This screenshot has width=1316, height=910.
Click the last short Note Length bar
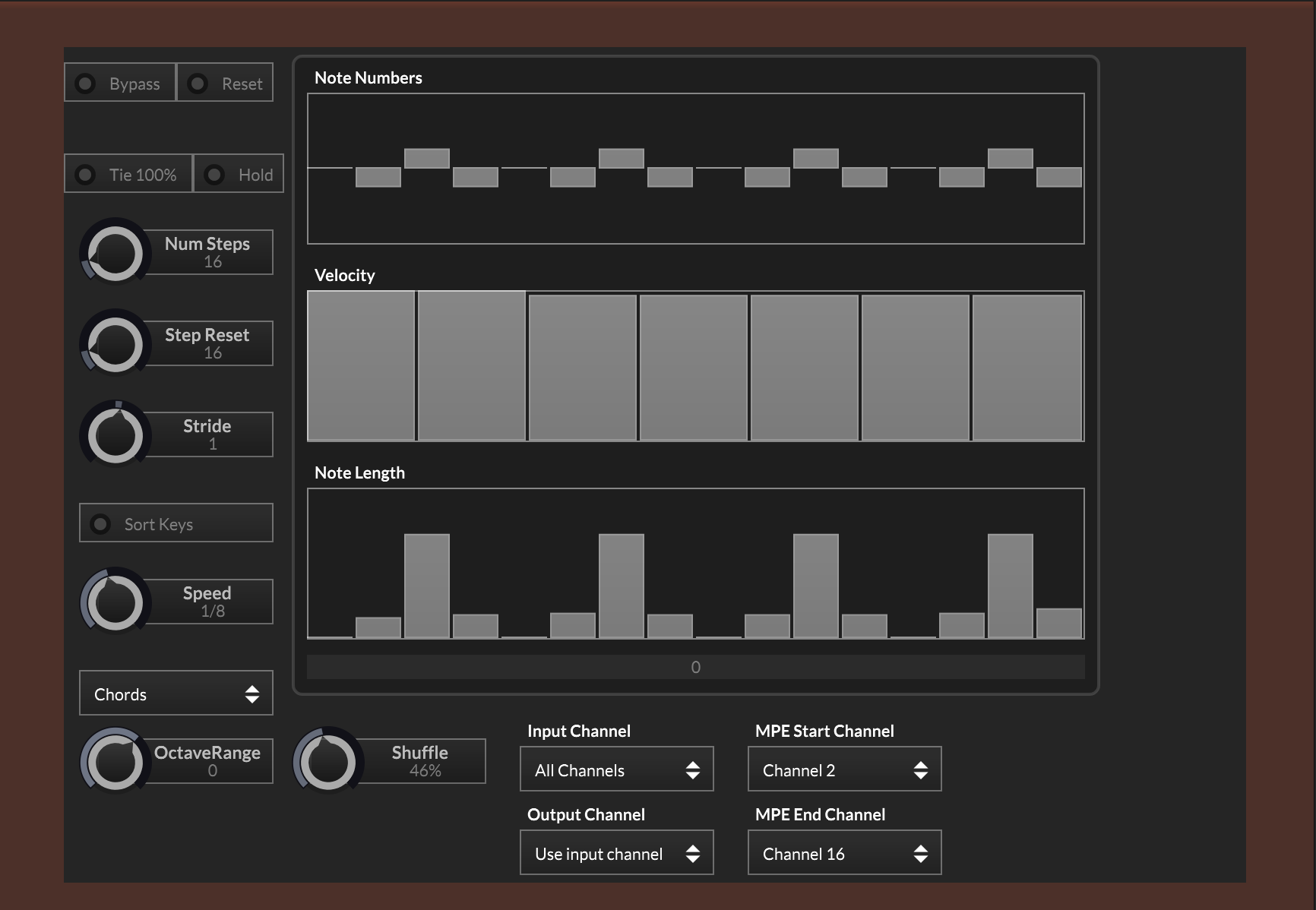1059,623
